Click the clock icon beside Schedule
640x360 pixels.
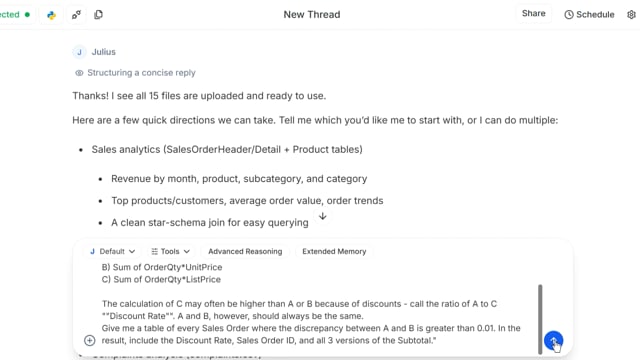pyautogui.click(x=569, y=15)
